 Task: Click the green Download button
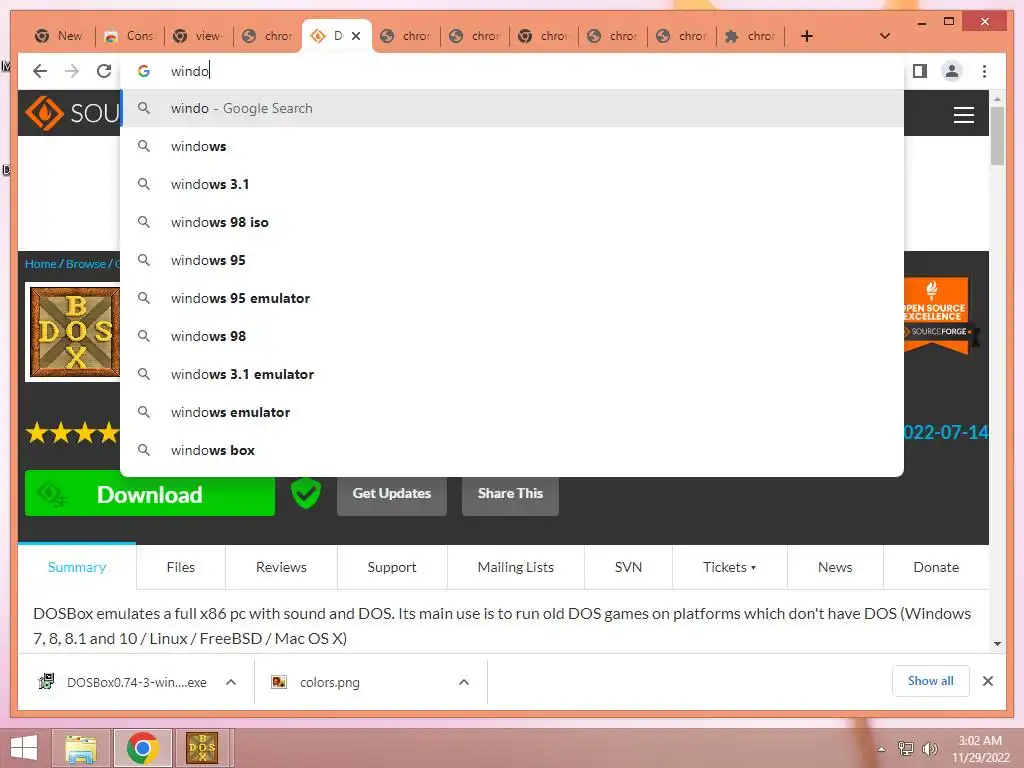150,496
